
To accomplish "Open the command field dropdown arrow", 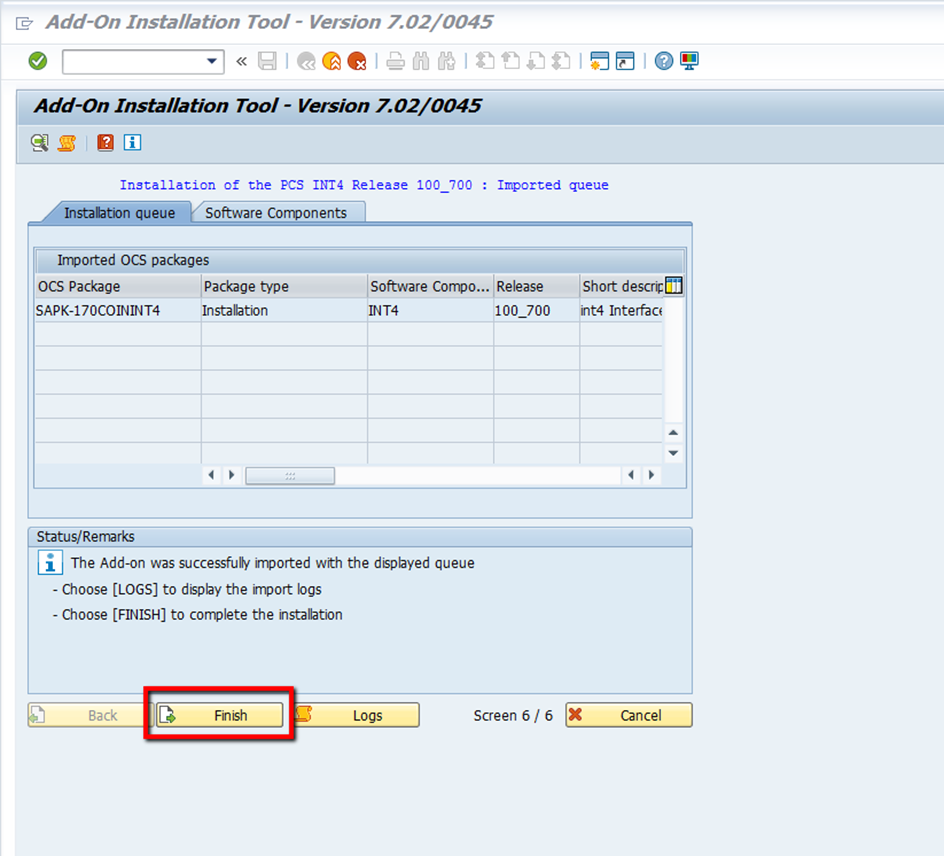I will [211, 62].
